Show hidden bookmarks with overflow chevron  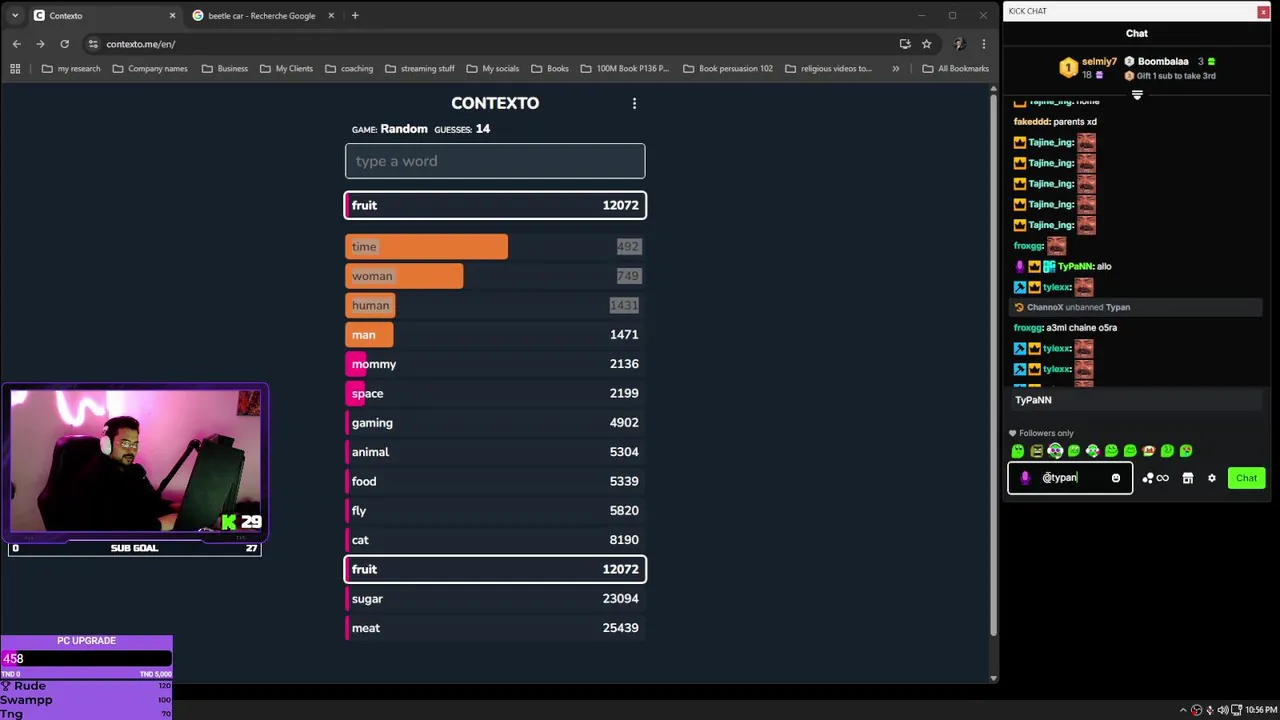pyautogui.click(x=895, y=69)
